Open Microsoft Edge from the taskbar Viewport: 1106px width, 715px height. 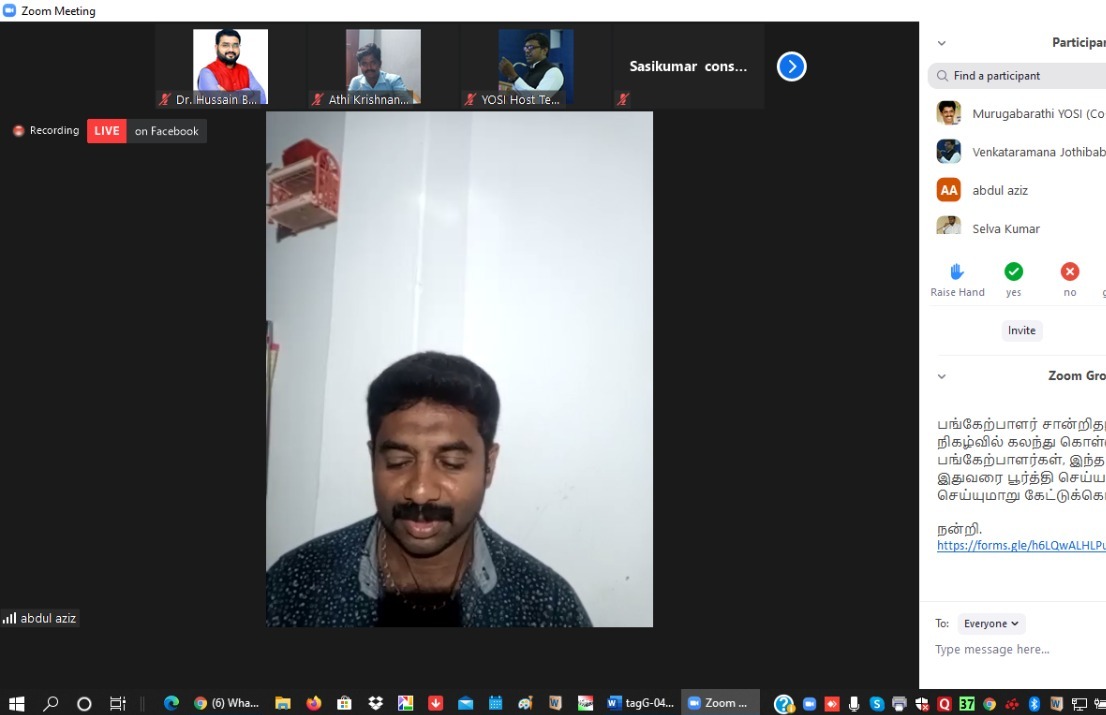171,703
